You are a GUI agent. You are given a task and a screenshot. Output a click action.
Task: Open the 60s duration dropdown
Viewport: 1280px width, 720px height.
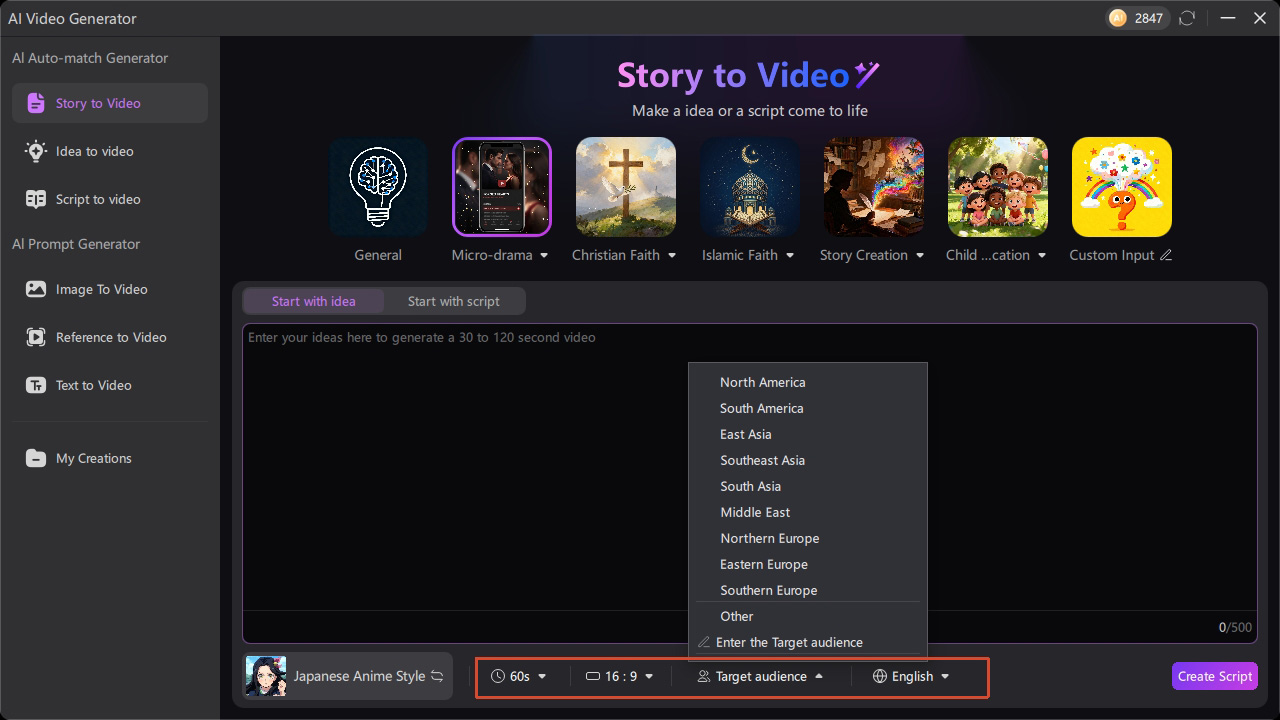(x=519, y=676)
